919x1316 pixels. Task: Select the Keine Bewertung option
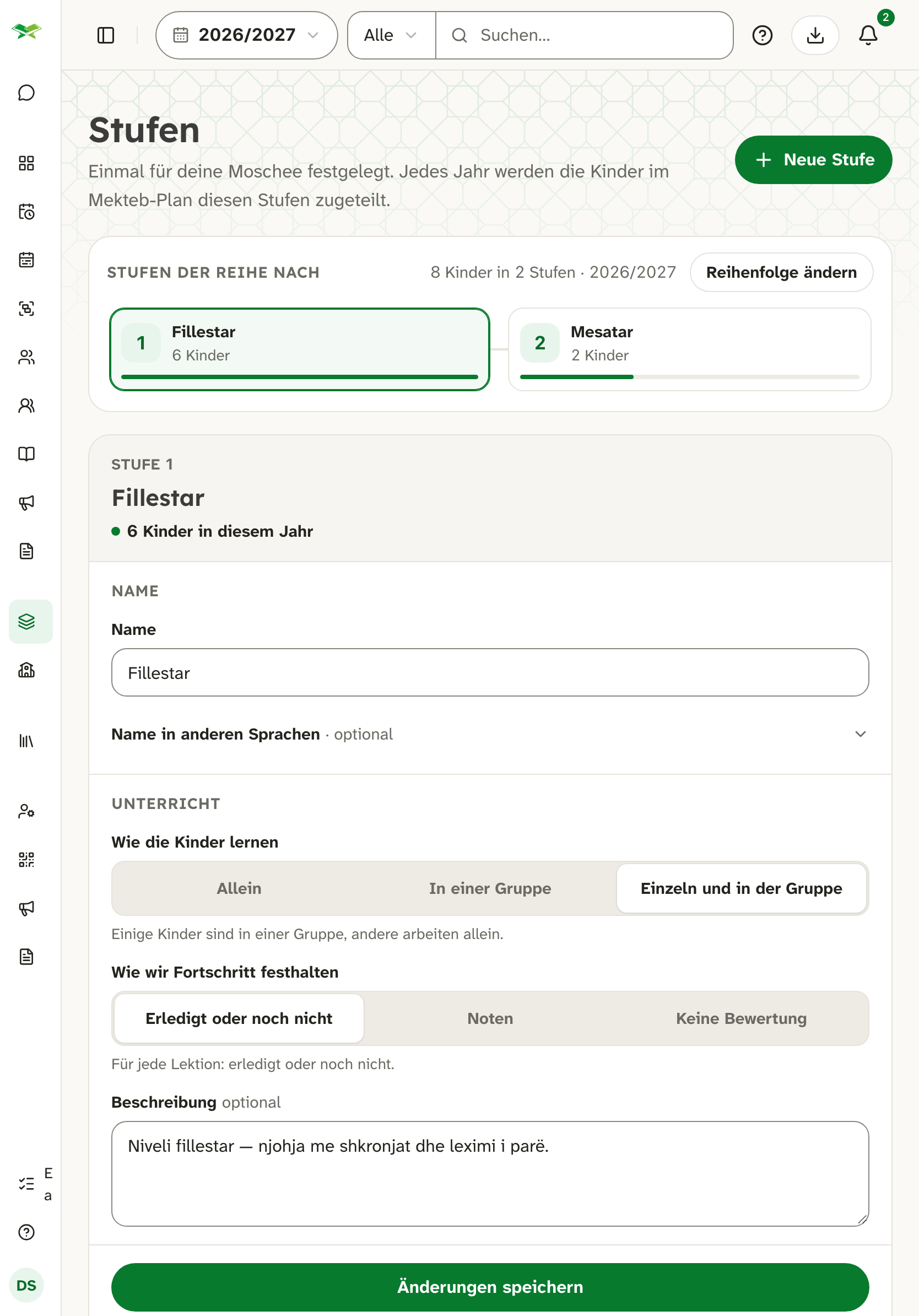(x=742, y=1018)
